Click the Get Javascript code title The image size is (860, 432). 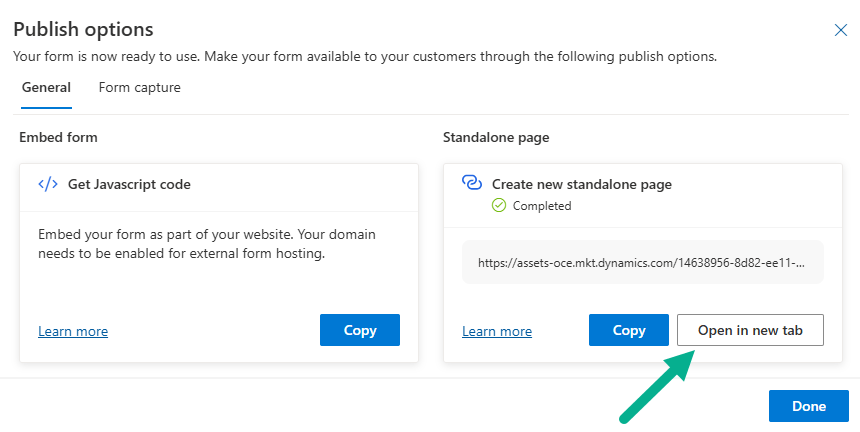[129, 184]
